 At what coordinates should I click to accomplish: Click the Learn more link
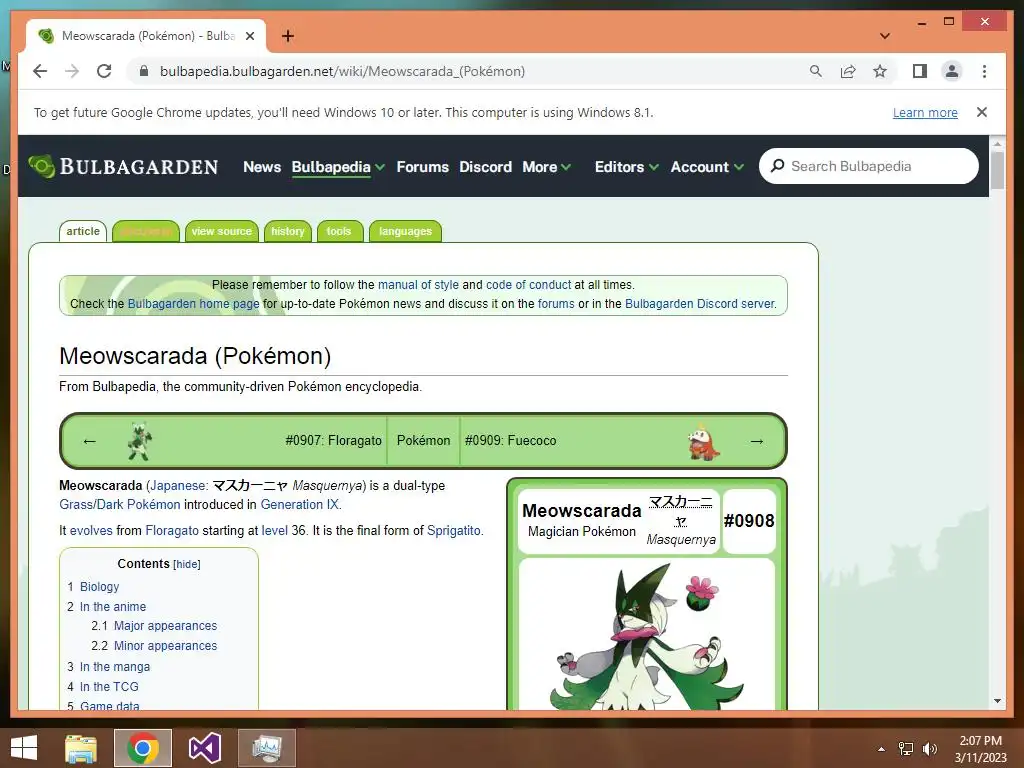coord(925,112)
